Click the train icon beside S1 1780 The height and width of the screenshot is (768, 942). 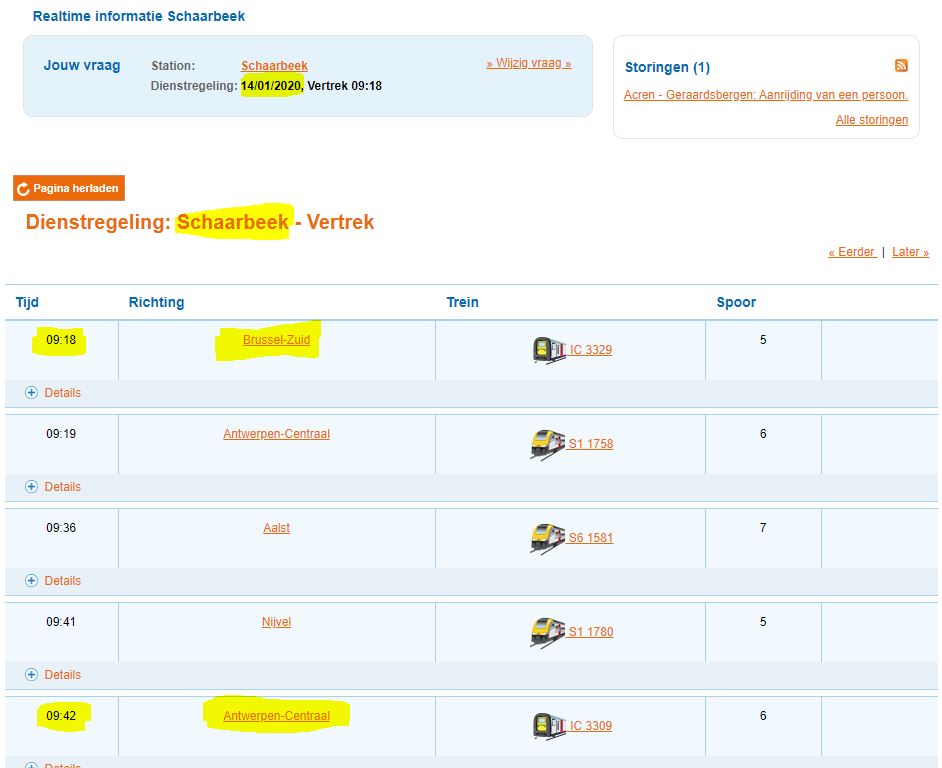(x=547, y=631)
